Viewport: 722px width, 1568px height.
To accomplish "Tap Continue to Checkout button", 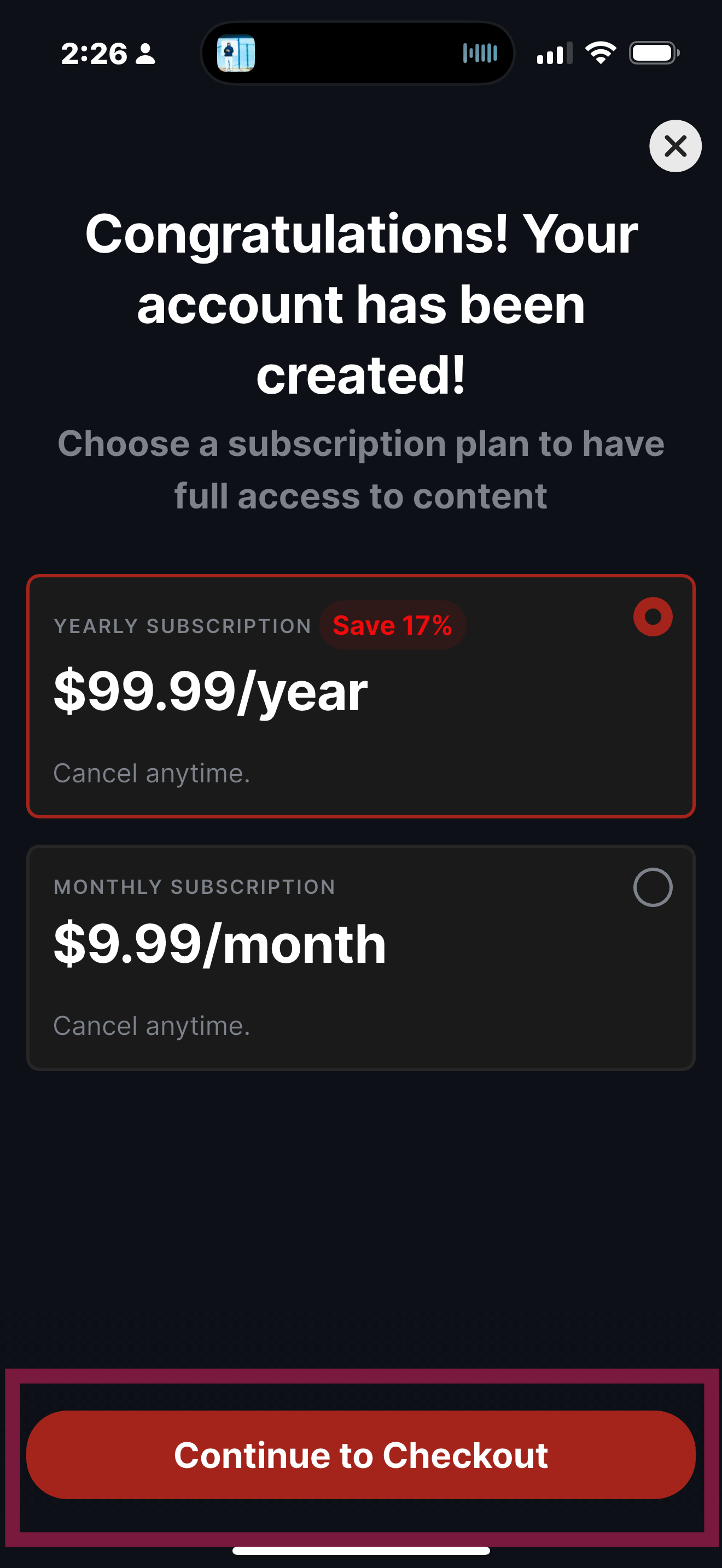I will coord(361,1455).
